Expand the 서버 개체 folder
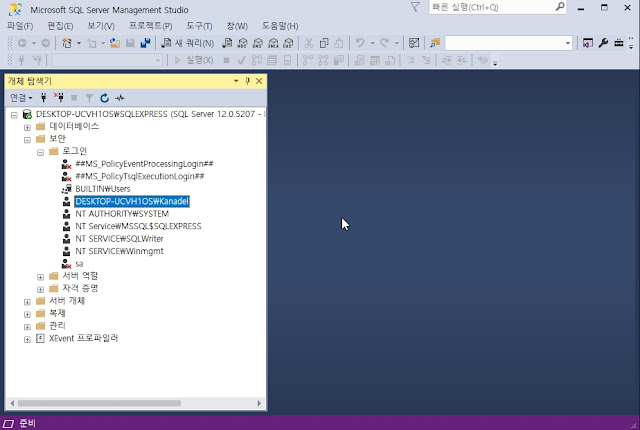The height and width of the screenshot is (430, 640). pos(27,302)
